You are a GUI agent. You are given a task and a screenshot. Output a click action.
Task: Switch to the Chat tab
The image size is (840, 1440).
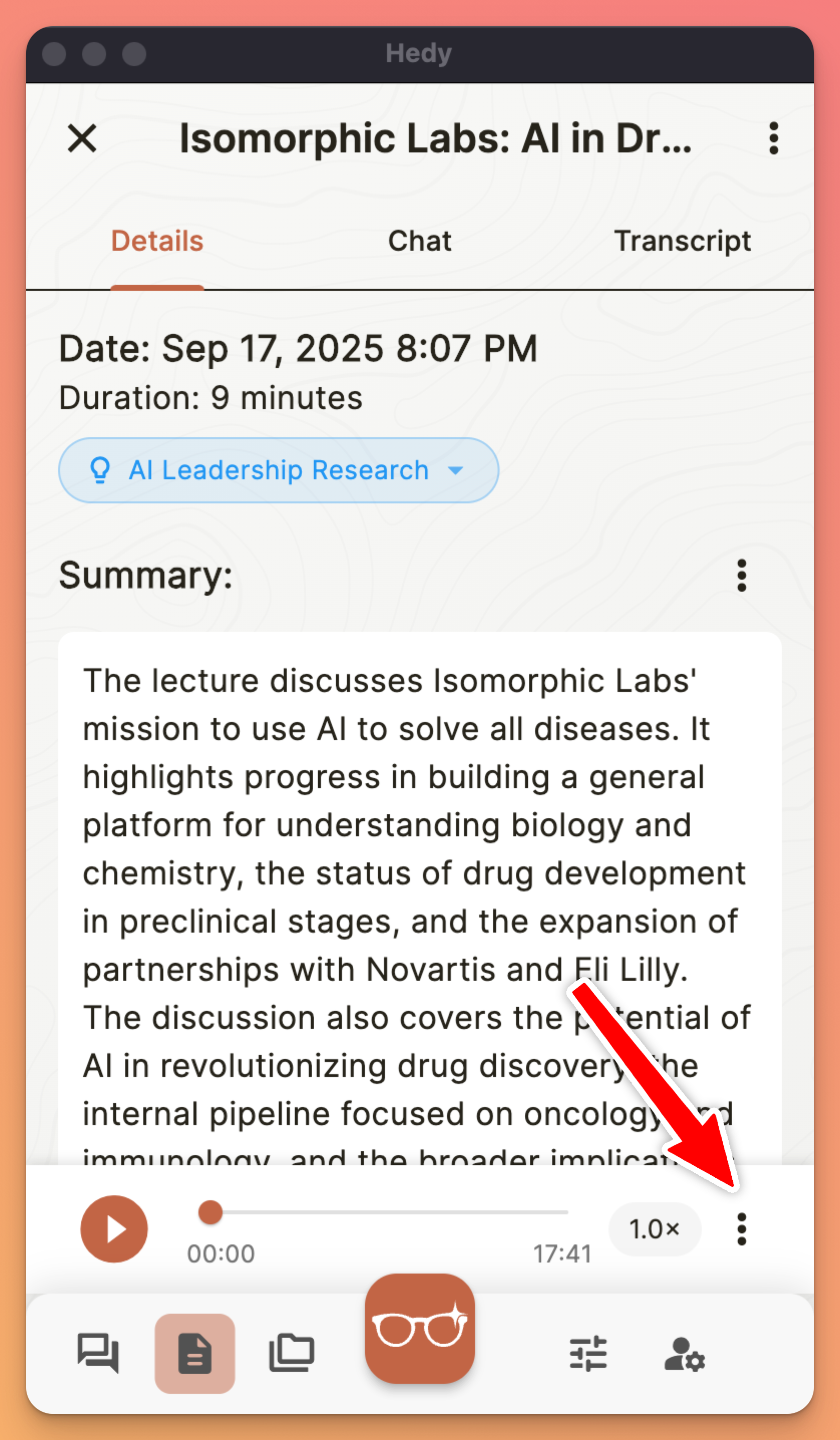point(419,241)
